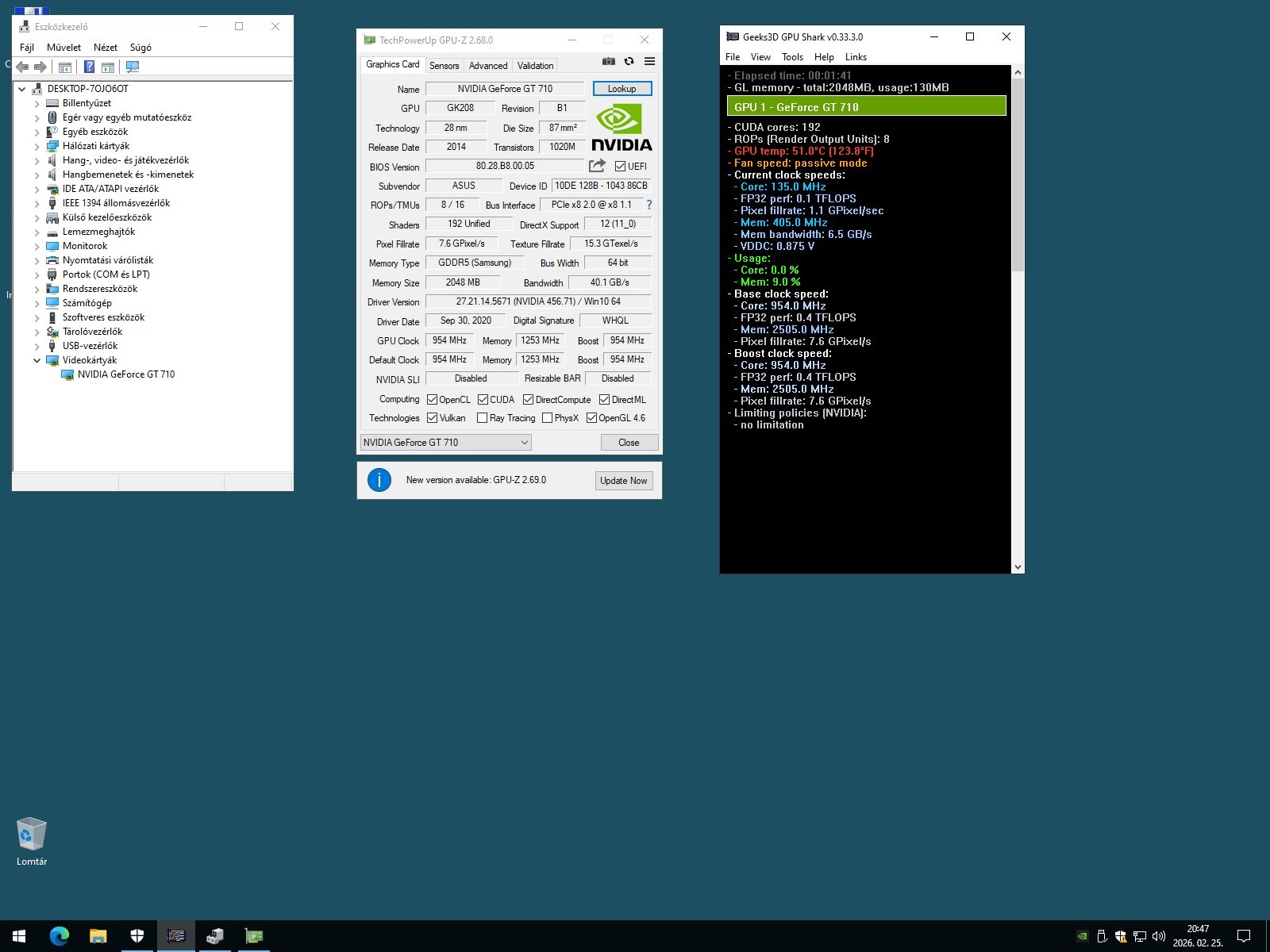Click the Bus Interface question mark icon
The width and height of the screenshot is (1270, 952).
[649, 205]
